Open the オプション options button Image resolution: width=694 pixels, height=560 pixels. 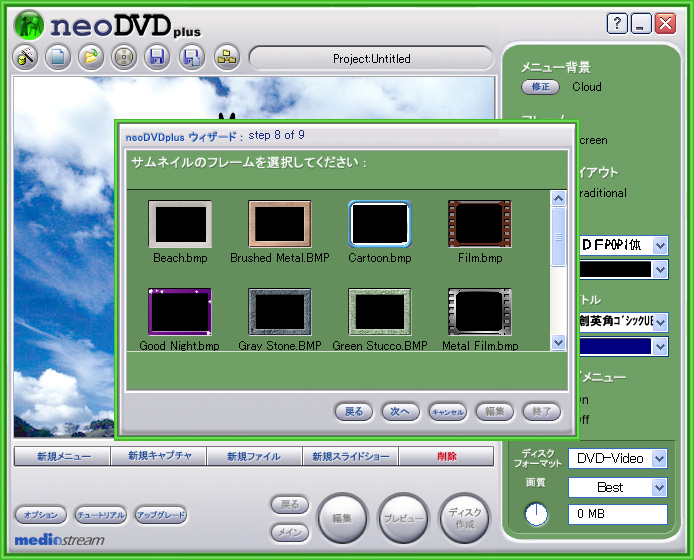[41, 515]
